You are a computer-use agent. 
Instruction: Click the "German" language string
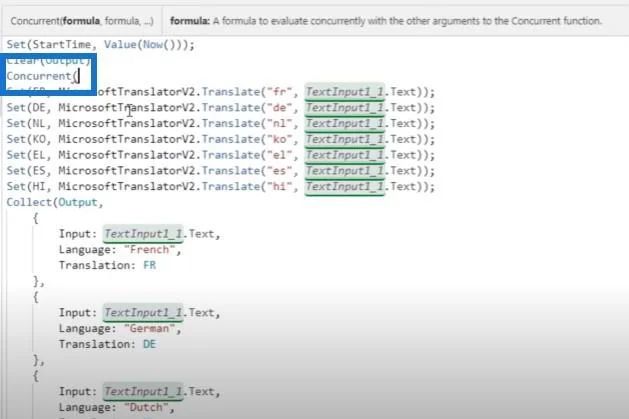(150, 328)
